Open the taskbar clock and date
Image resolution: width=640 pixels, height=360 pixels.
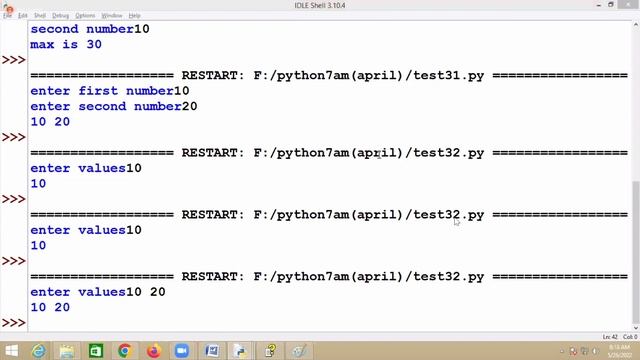620,351
